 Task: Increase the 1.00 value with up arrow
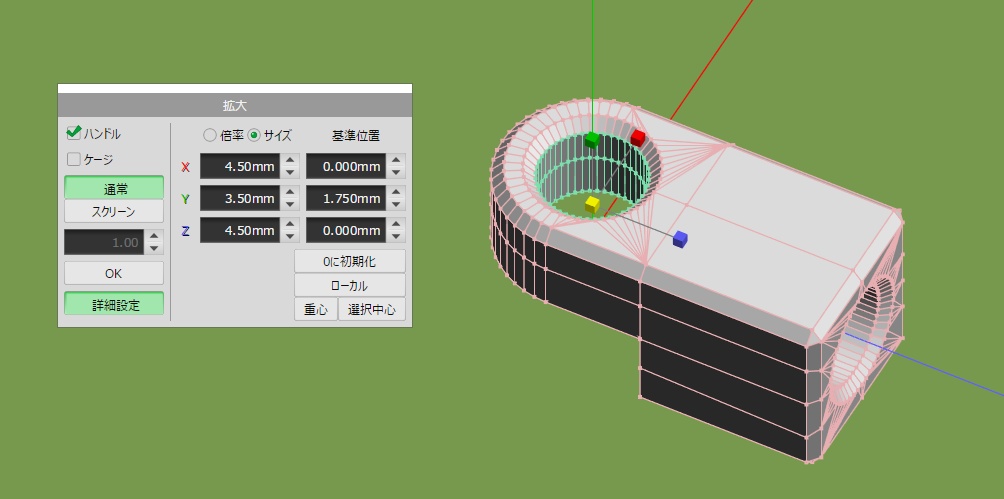pos(154,236)
